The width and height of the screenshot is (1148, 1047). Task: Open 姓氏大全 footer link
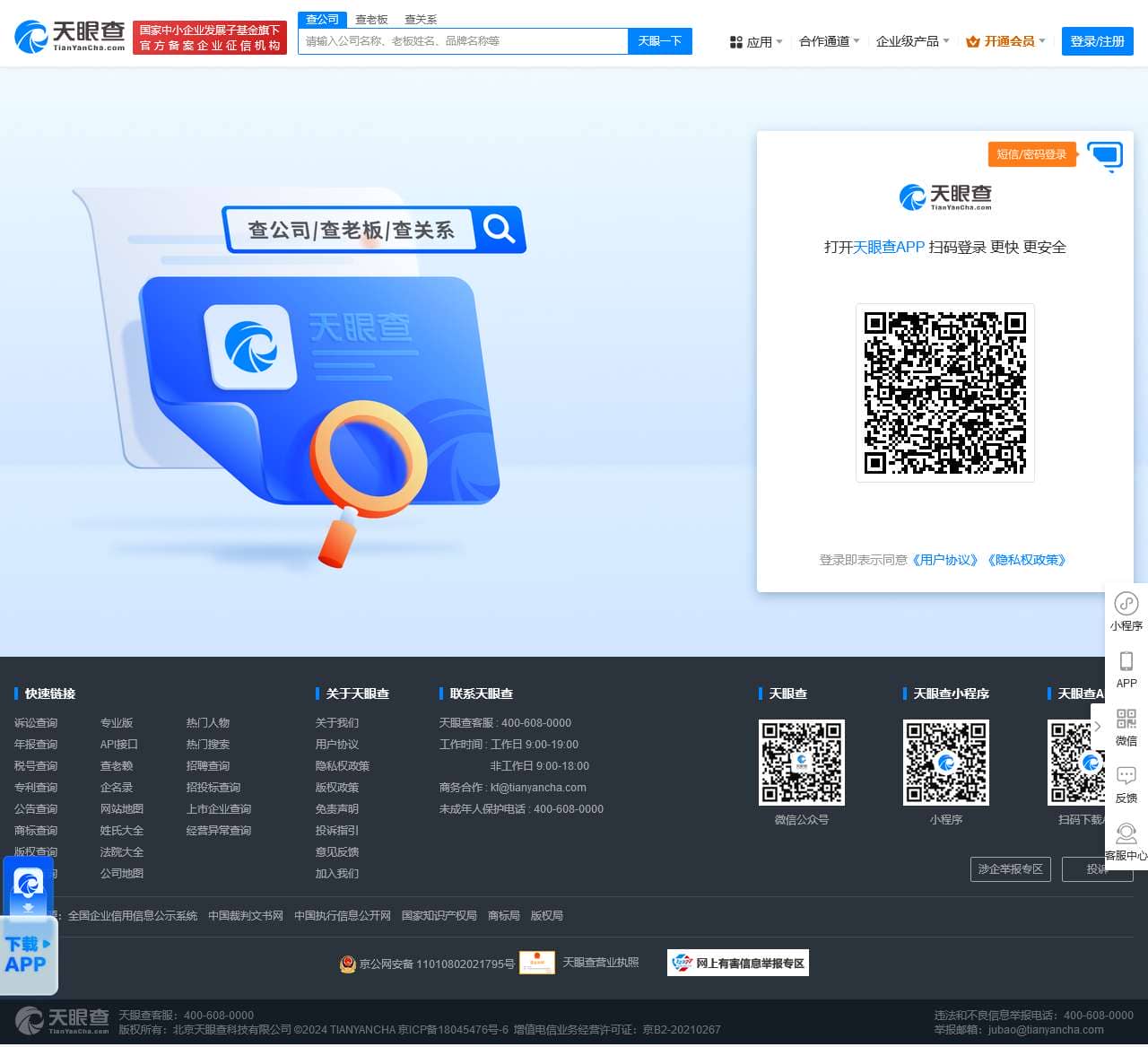[x=122, y=831]
